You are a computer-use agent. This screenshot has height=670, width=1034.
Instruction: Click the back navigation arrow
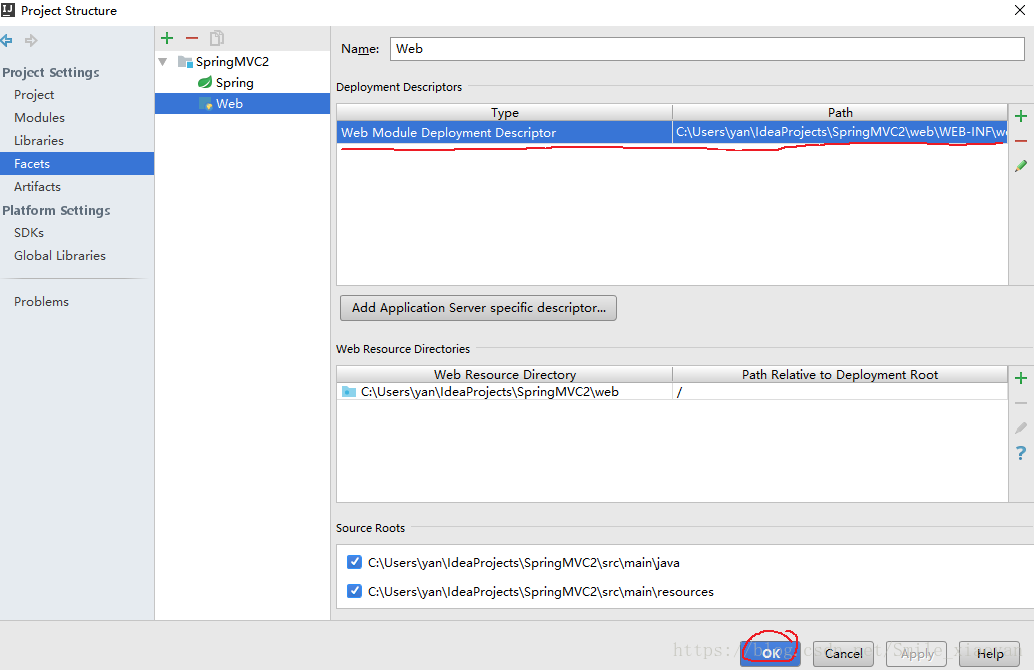[x=7, y=40]
